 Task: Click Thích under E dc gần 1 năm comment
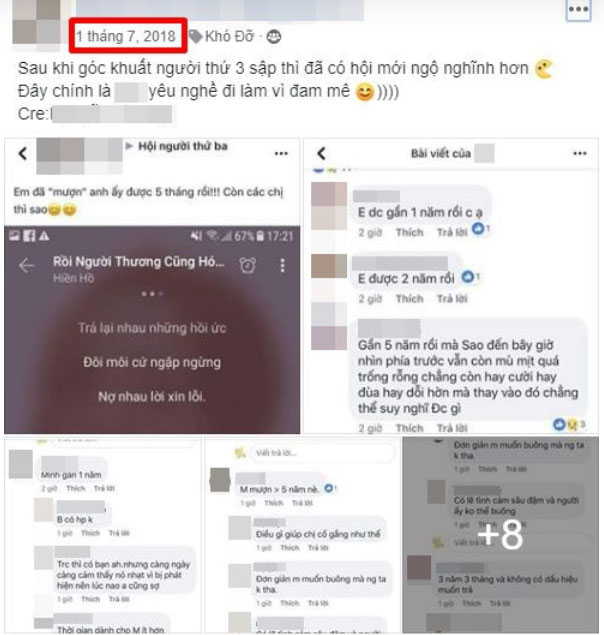click(x=410, y=232)
